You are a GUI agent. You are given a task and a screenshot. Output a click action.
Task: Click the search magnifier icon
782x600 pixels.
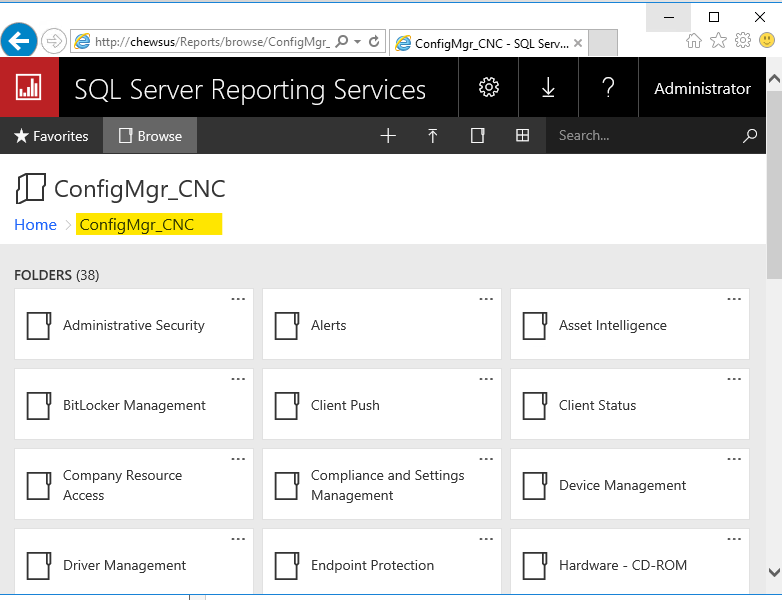point(750,135)
